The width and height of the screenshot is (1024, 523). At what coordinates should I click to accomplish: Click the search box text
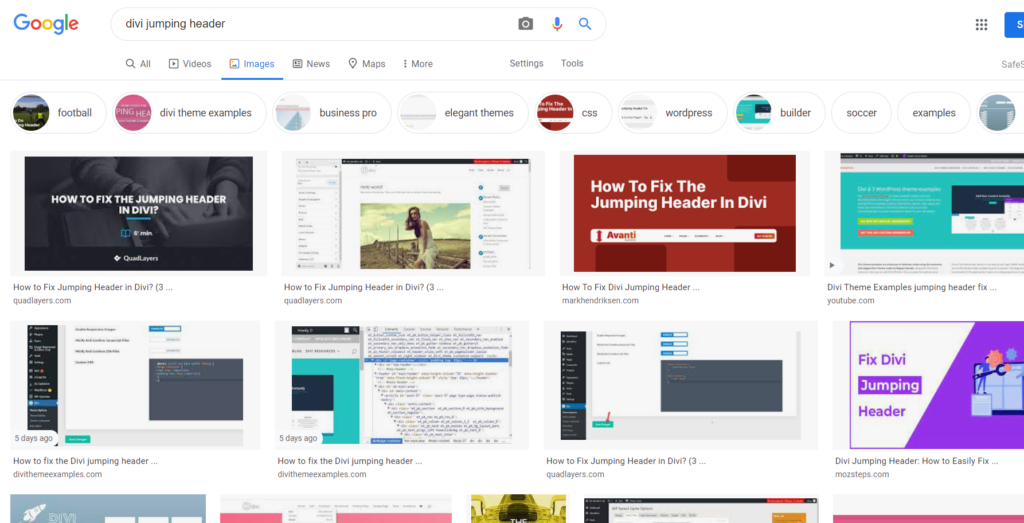tap(176, 24)
